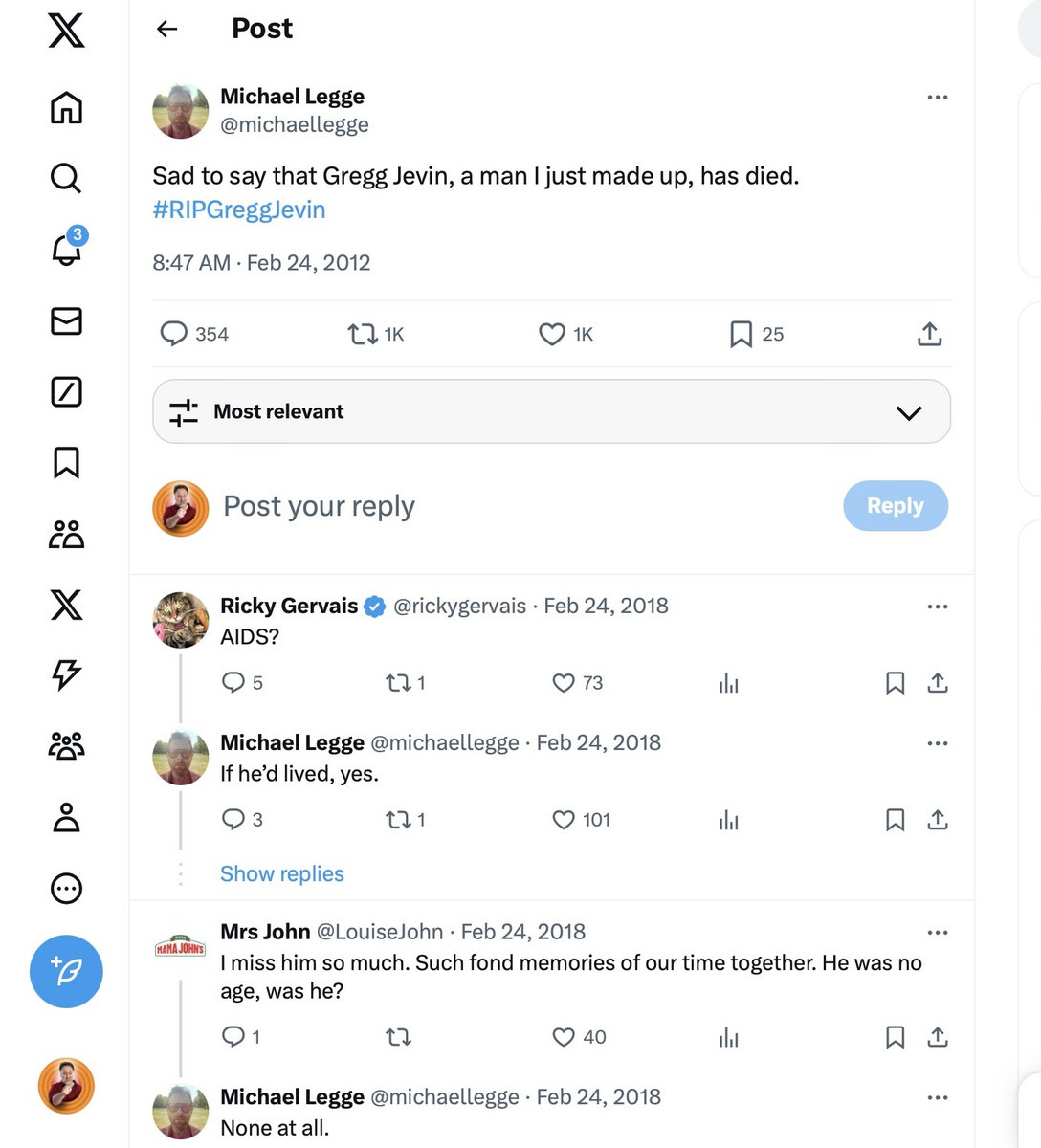Repost Ricky Gervais's AIDS? reply
The width and height of the screenshot is (1041, 1148).
pos(397,683)
